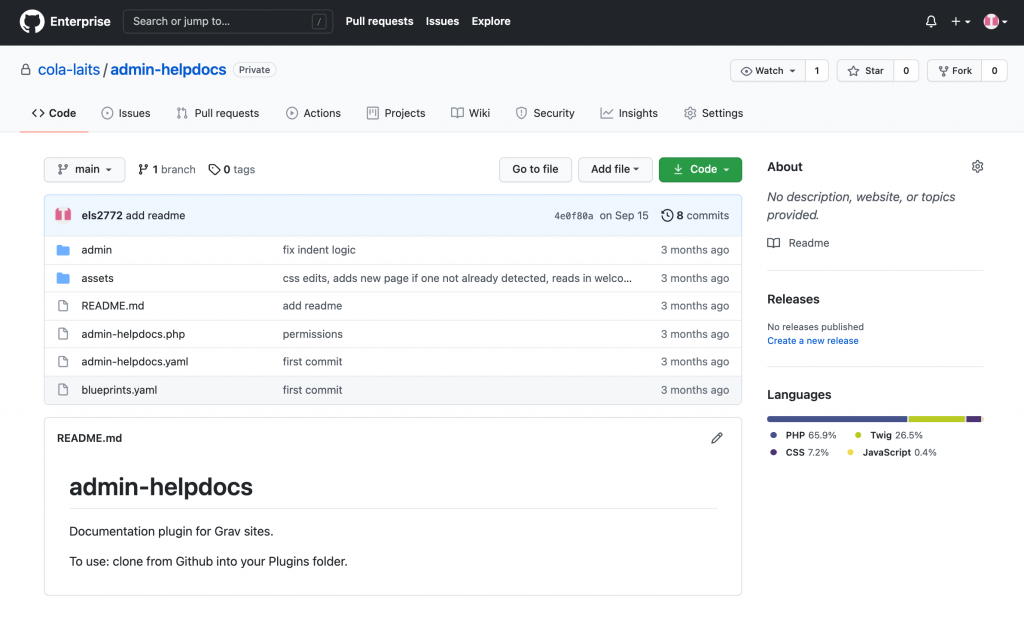Select the Projects tab
The image size is (1024, 619).
click(x=396, y=113)
